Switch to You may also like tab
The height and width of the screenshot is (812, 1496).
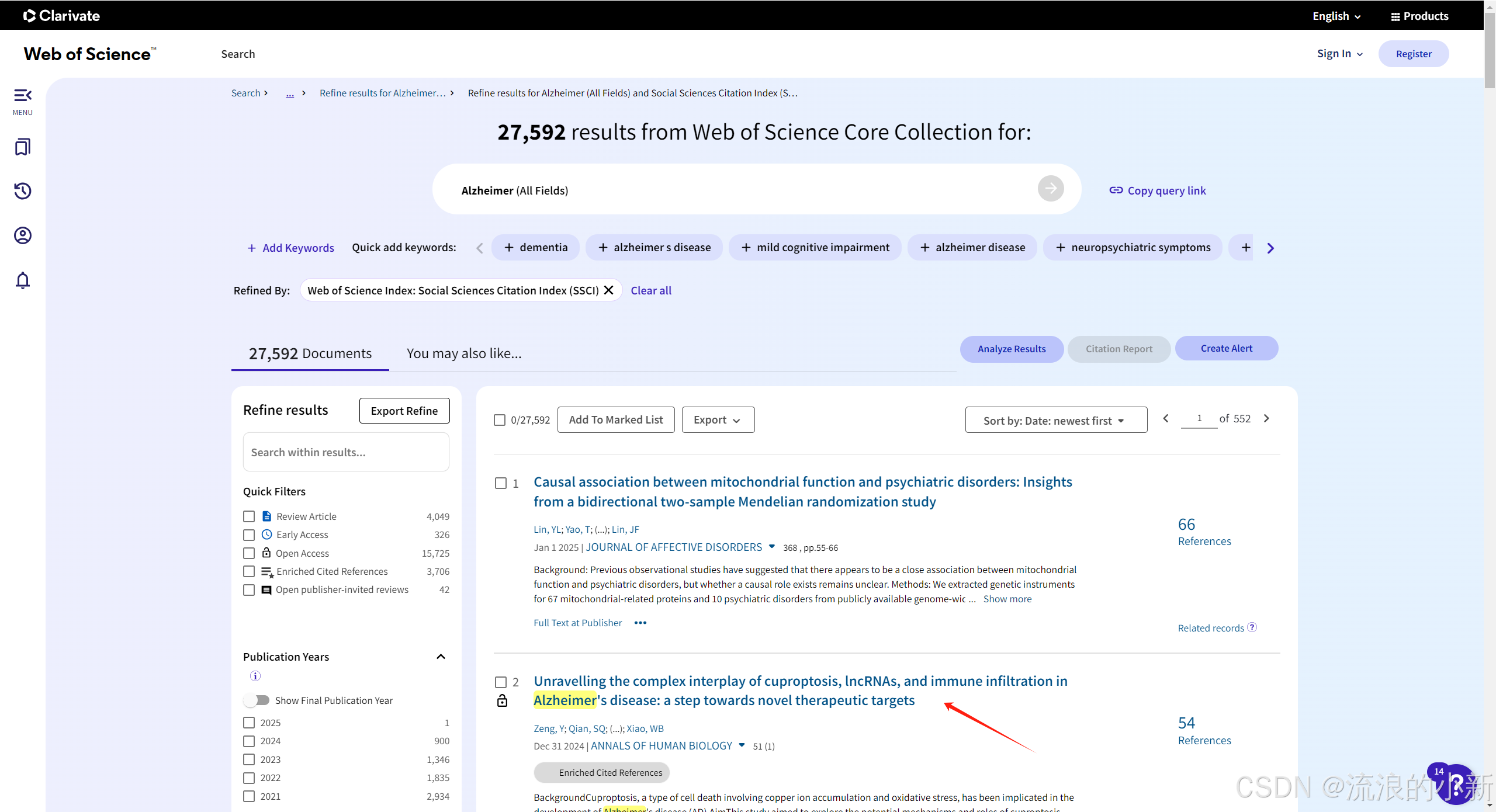coord(464,353)
